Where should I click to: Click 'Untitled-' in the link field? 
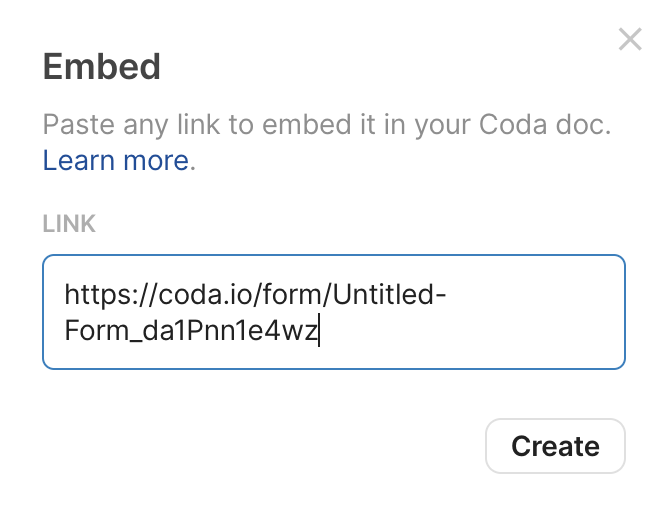point(384,295)
